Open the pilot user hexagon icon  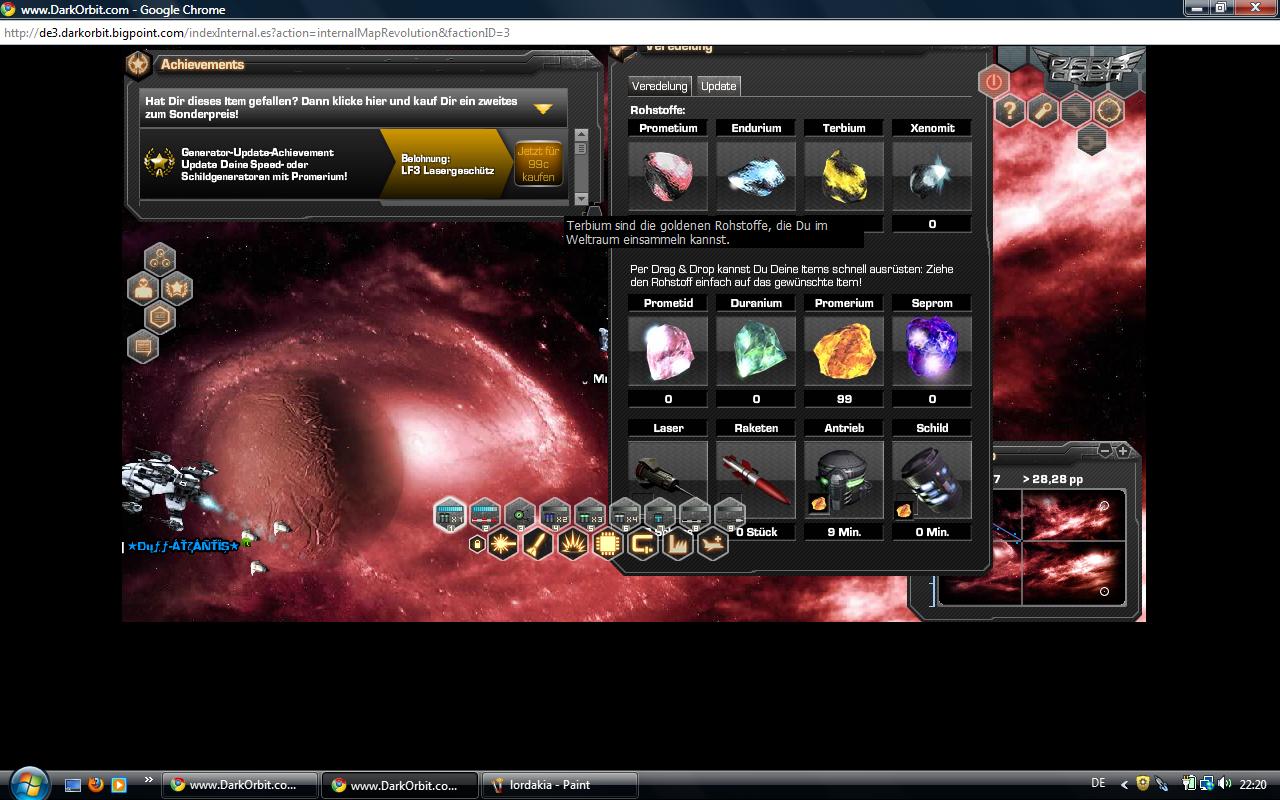pos(143,289)
